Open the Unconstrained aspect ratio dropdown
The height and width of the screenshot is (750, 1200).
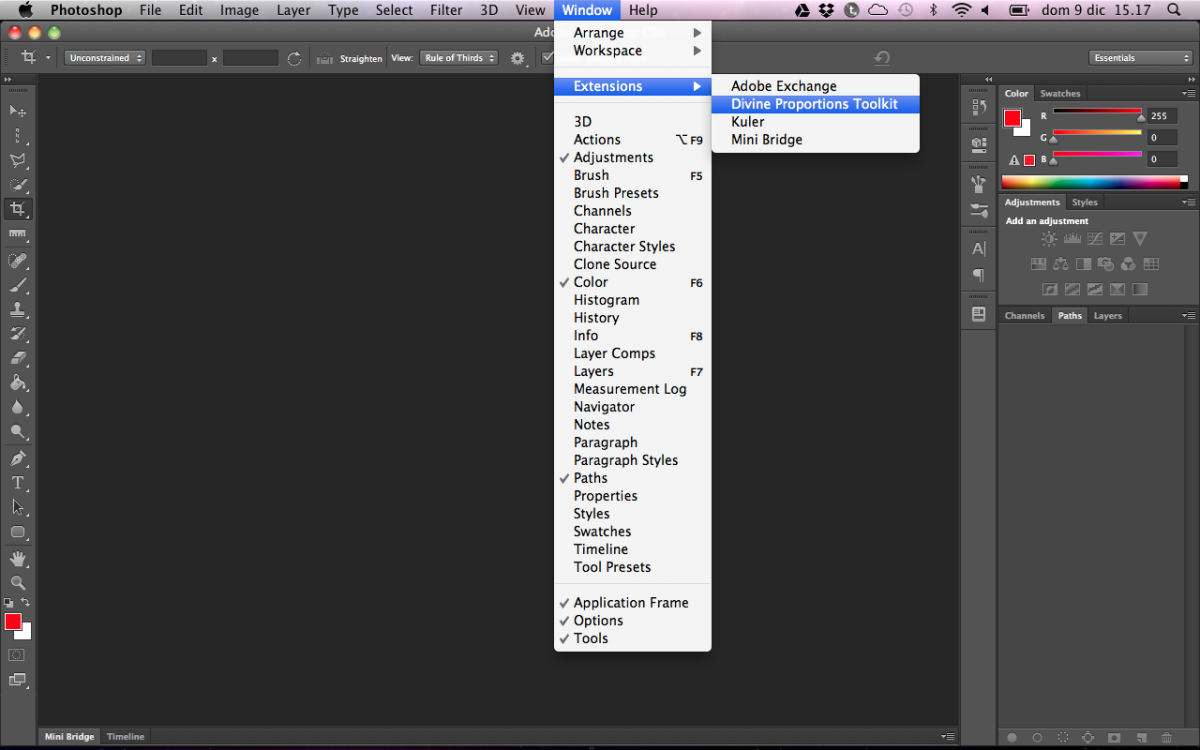(x=105, y=58)
